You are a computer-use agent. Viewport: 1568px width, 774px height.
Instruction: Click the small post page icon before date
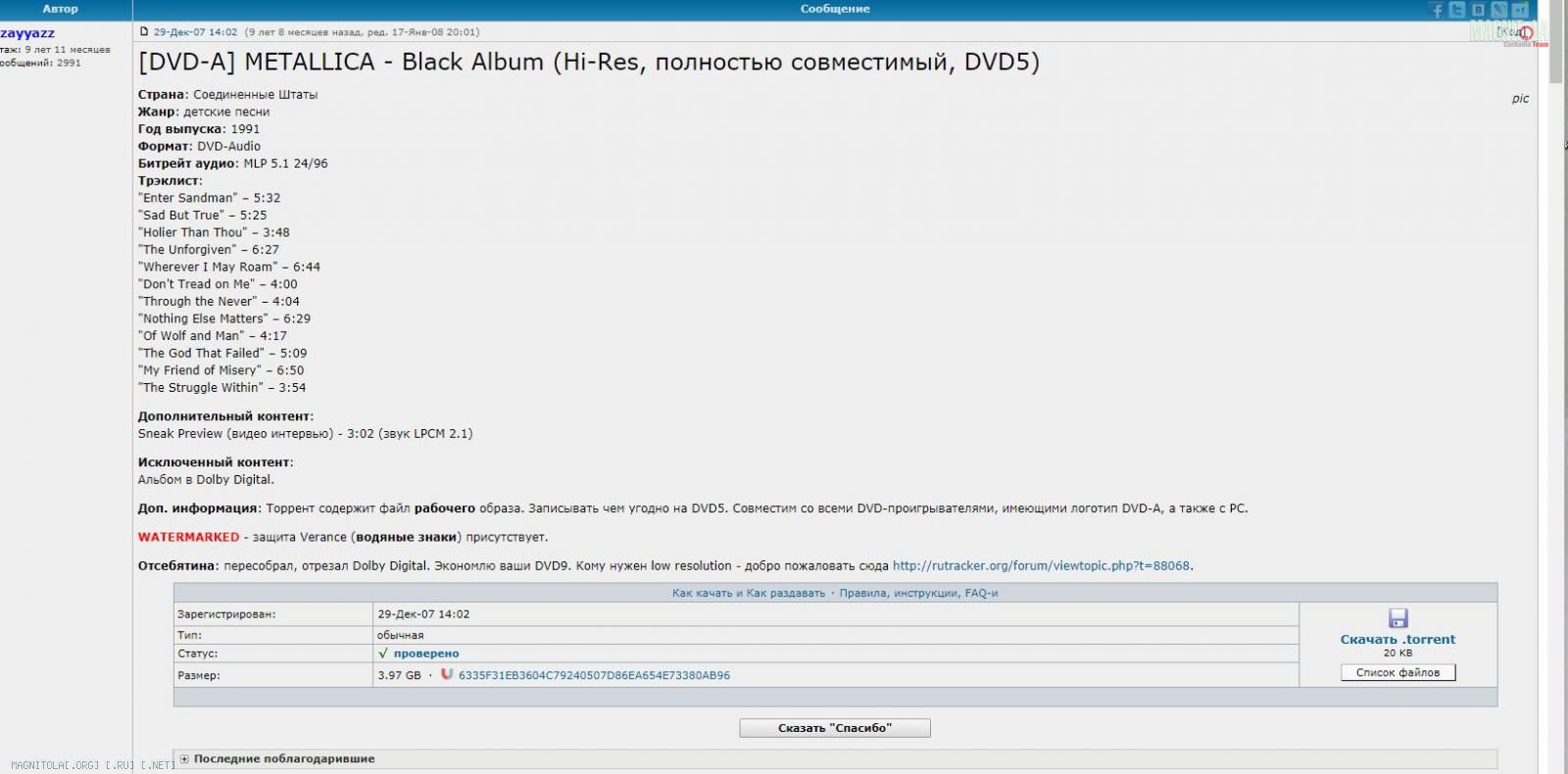click(x=144, y=32)
